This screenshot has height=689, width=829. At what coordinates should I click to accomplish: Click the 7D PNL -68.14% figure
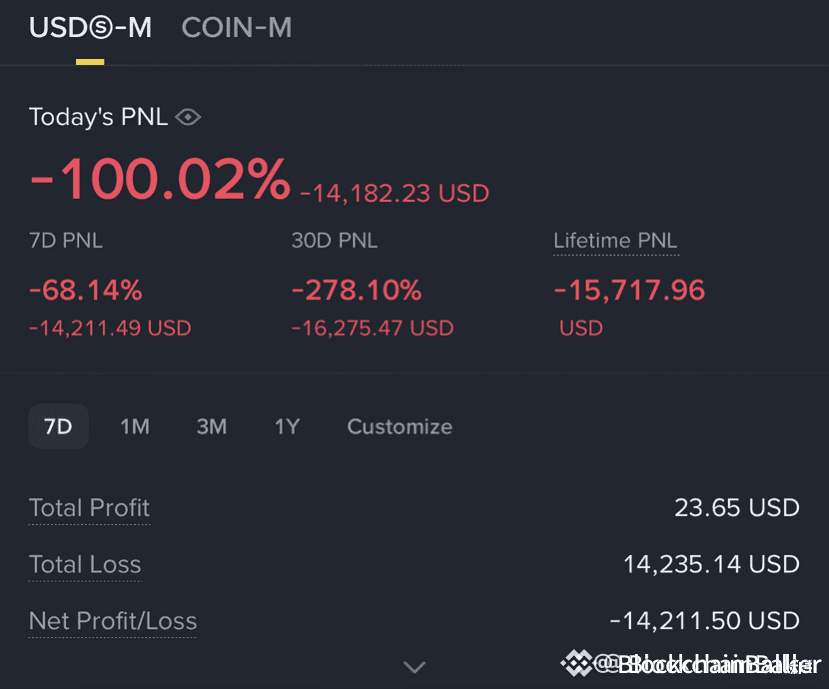[x=86, y=291]
